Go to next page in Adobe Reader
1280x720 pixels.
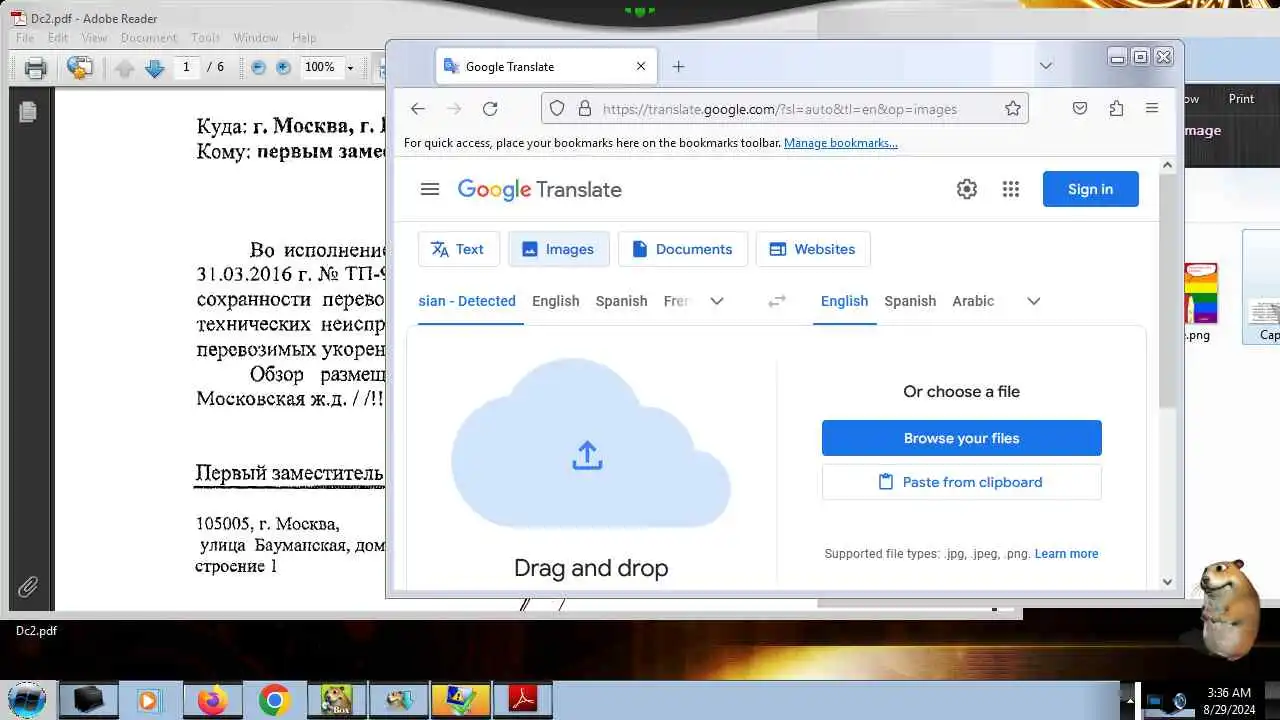154,68
